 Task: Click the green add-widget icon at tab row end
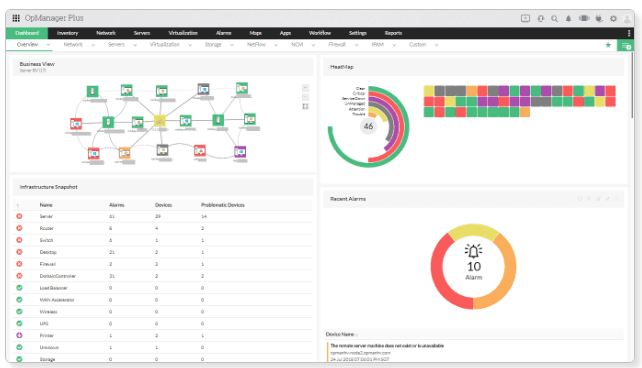tap(626, 45)
